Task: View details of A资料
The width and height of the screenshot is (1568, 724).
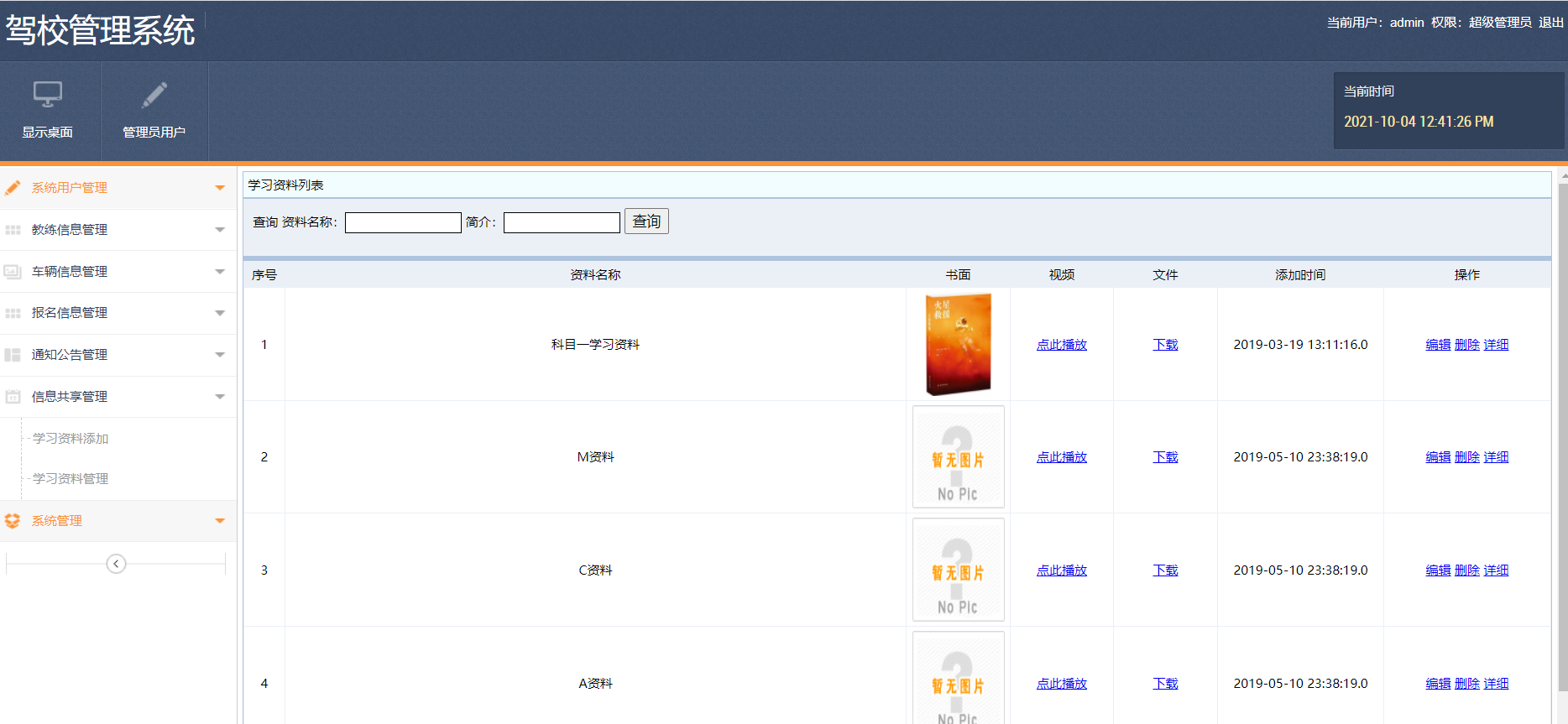Action: [1496, 684]
